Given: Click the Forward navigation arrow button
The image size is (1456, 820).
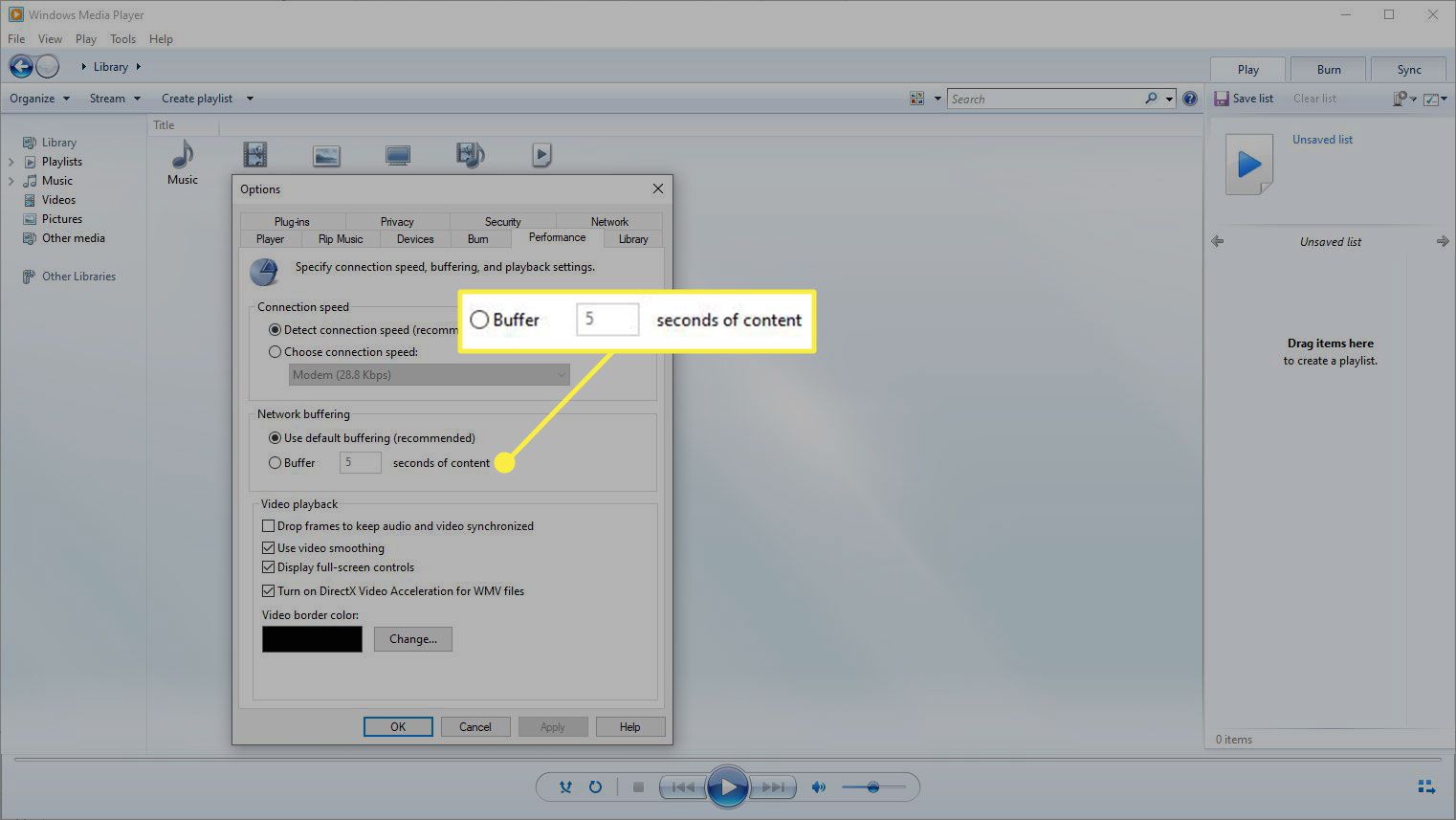Looking at the screenshot, I should (x=47, y=66).
